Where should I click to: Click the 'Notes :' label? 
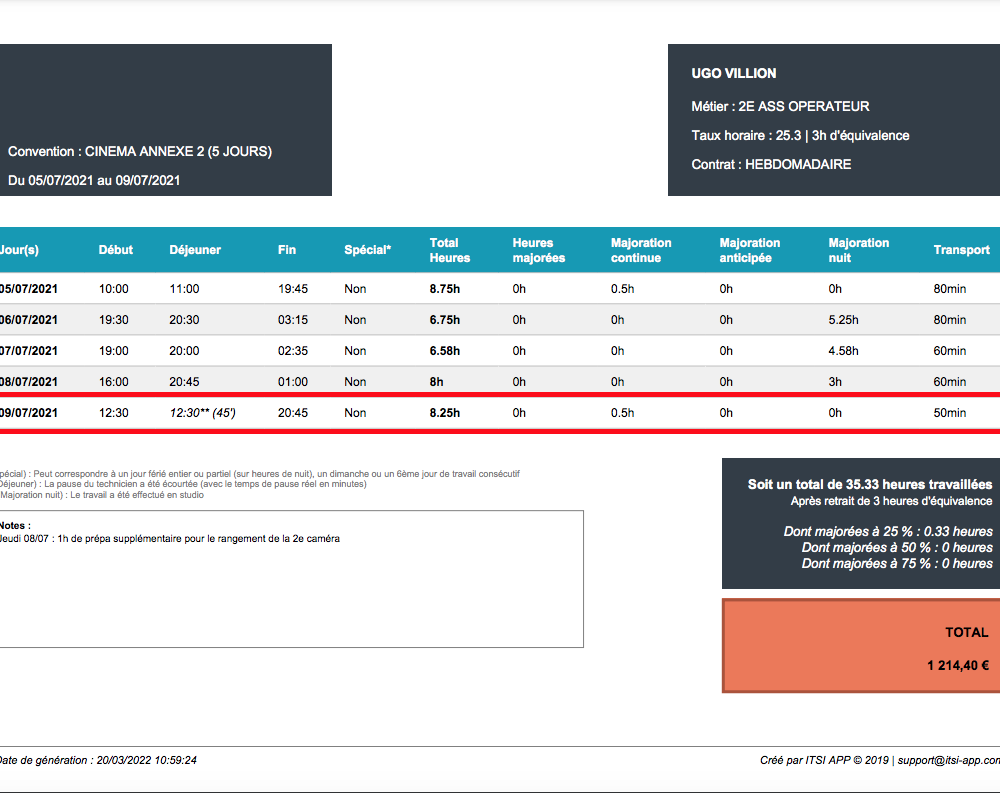(15, 526)
